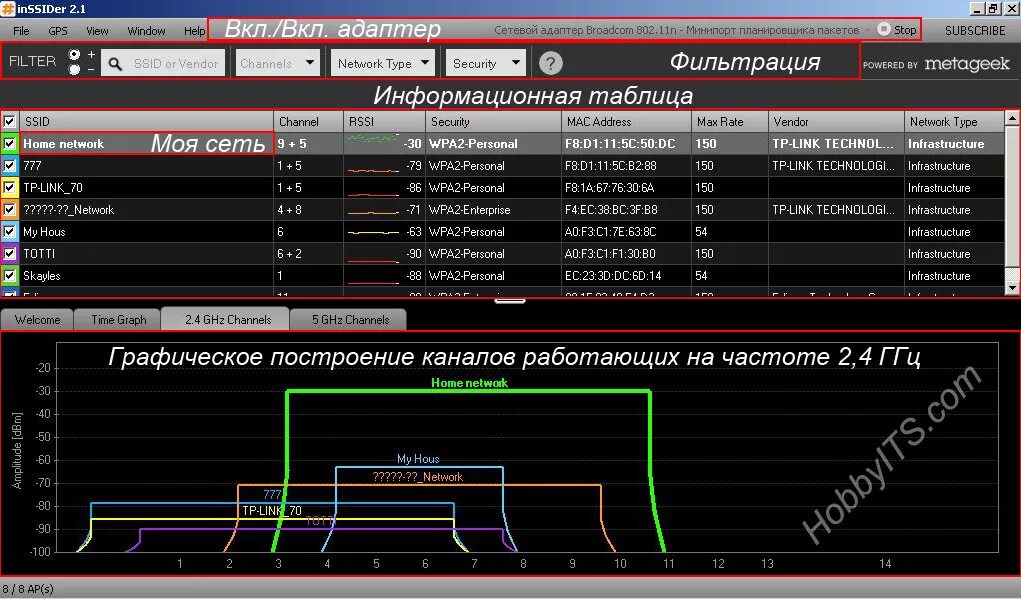This screenshot has width=1021, height=599.
Task: Sort table by Channel column header
Action: tap(309, 122)
